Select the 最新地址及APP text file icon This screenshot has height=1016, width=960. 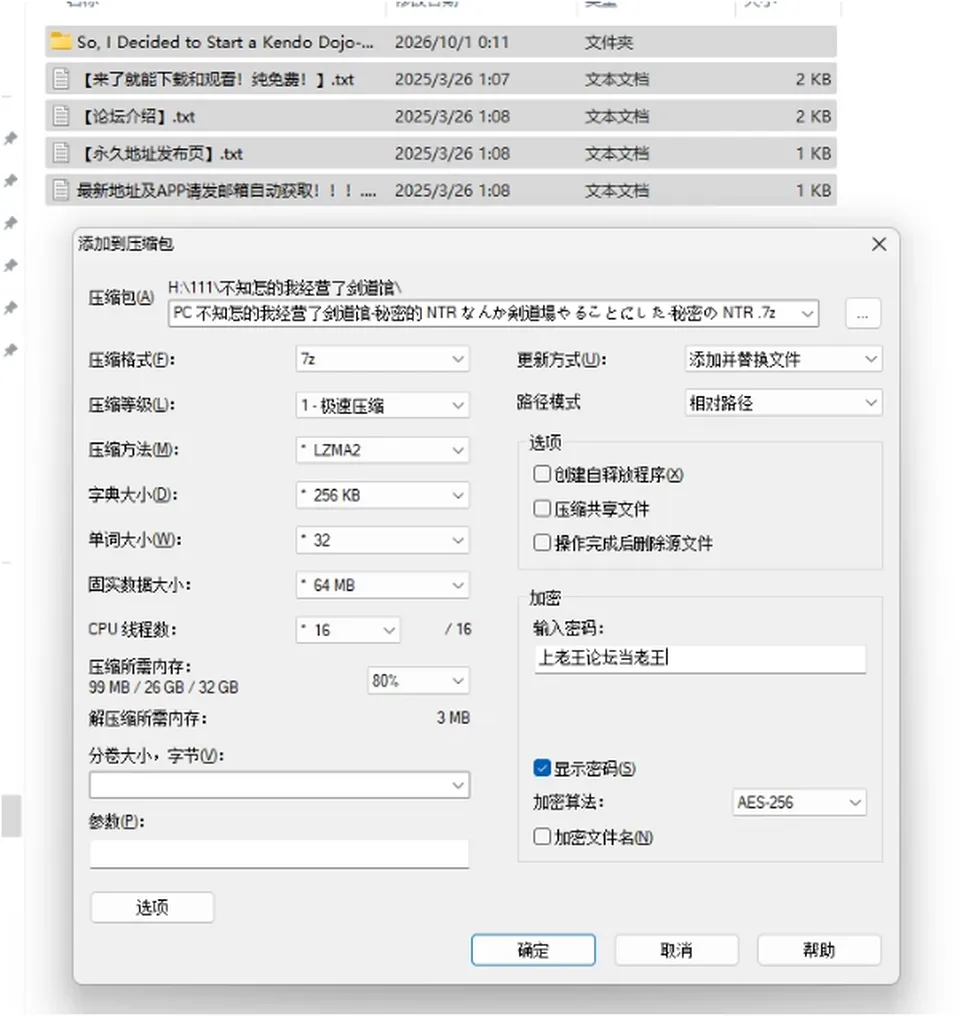[61, 190]
